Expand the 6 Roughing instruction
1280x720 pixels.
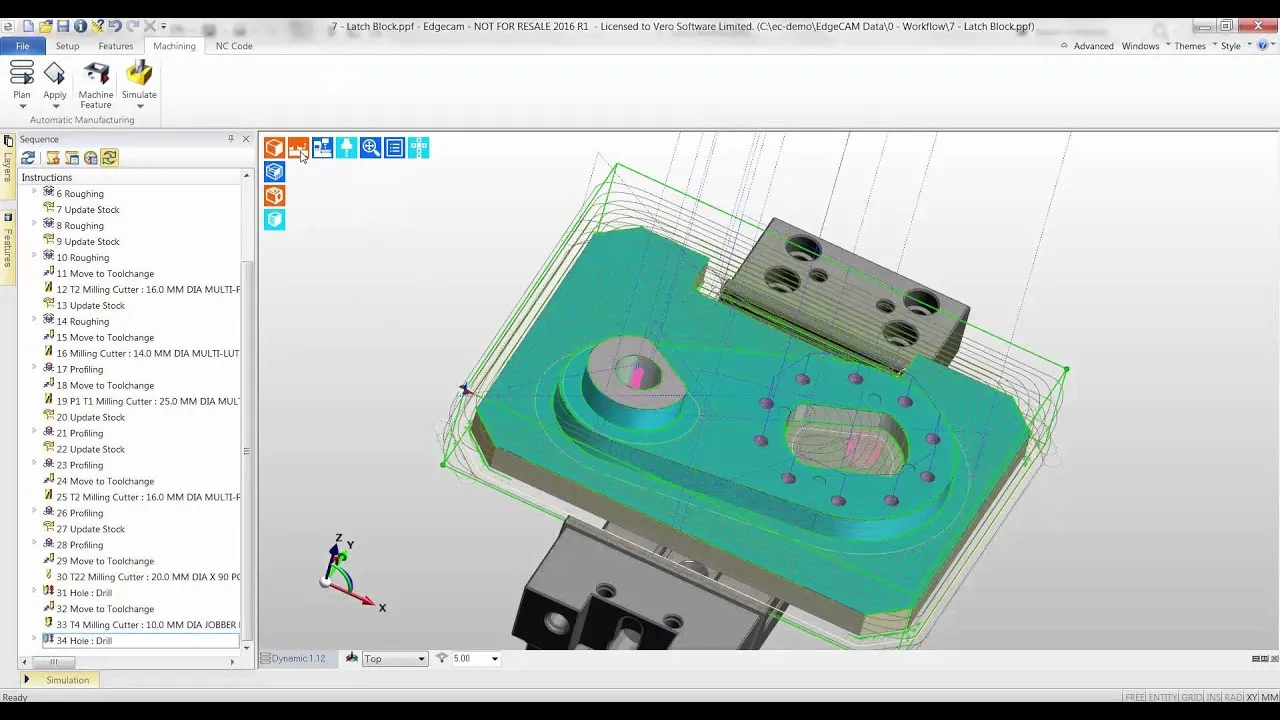click(x=34, y=193)
